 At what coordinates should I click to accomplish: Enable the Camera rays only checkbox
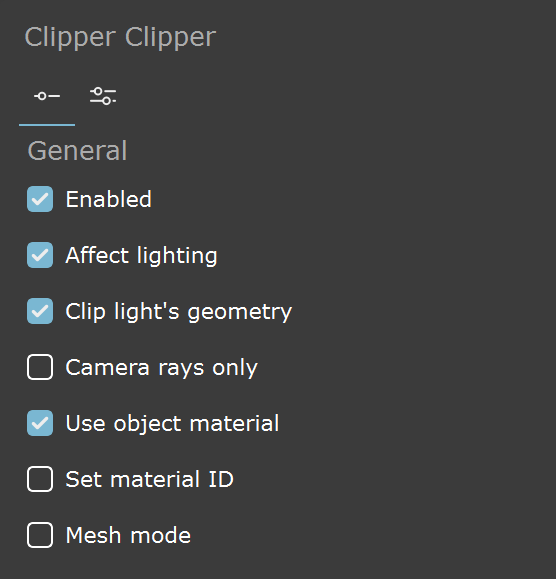pos(40,367)
